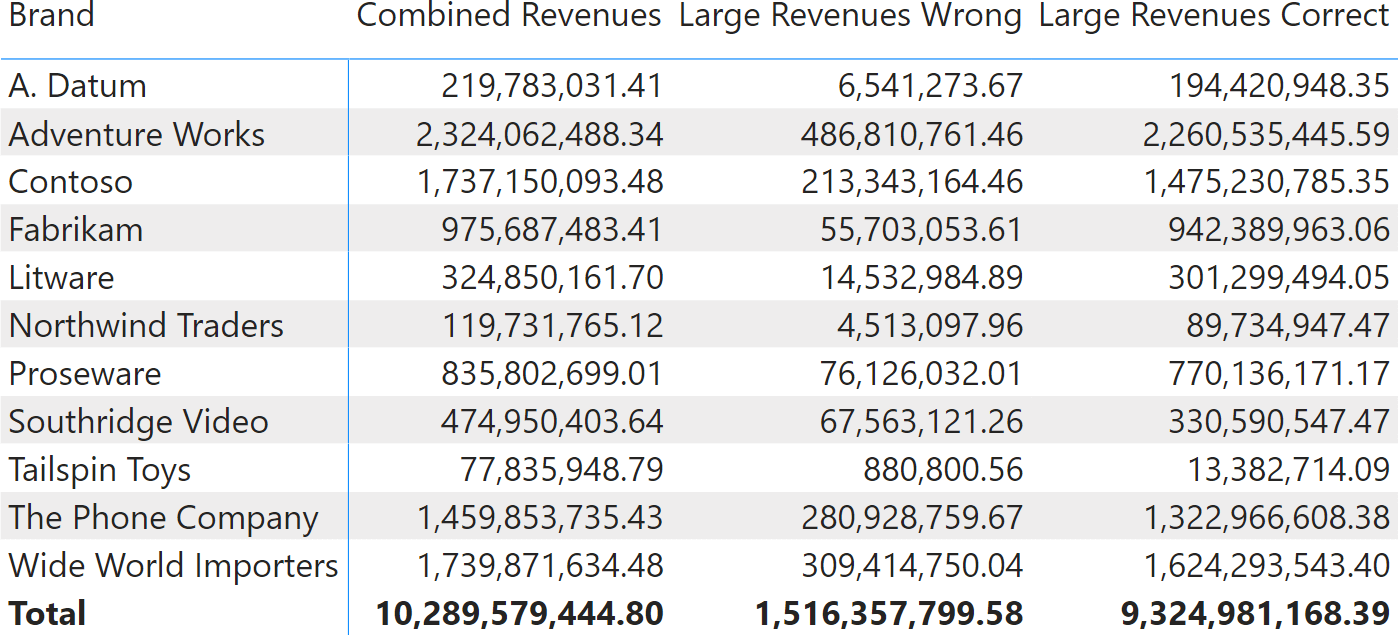Select the Combined Revenues total 10,289,579,444.80
The width and height of the screenshot is (1398, 635).
tap(520, 613)
